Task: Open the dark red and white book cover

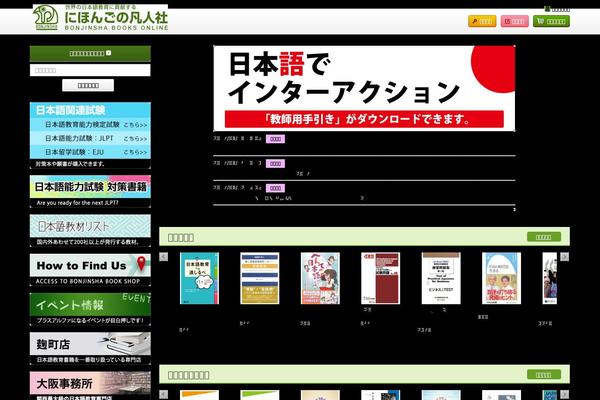Action: (x=380, y=278)
